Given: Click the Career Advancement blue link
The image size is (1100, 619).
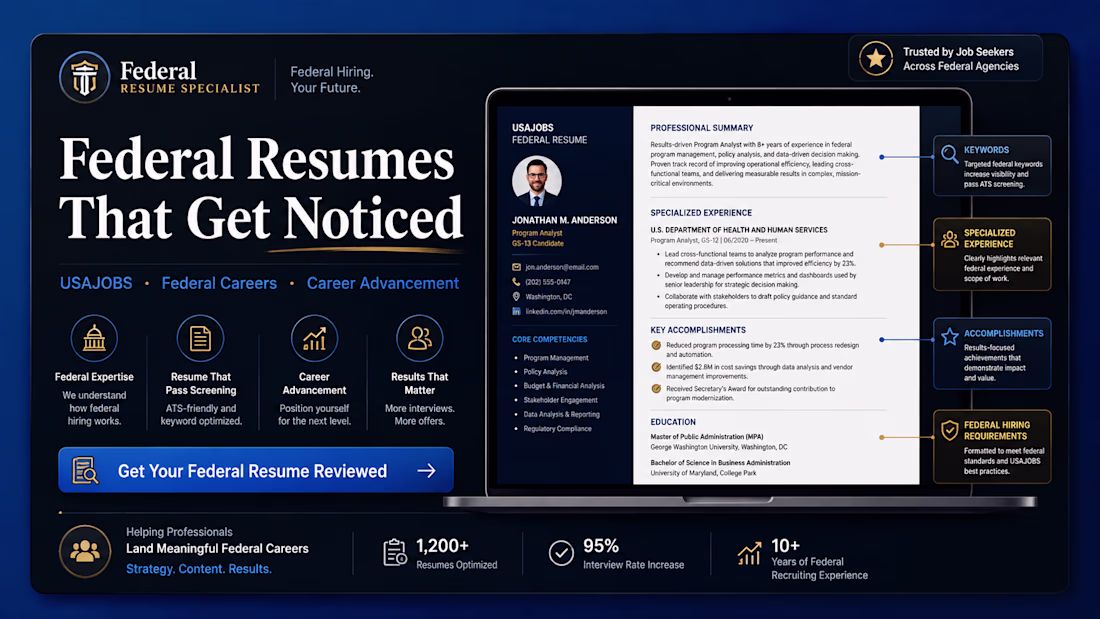Looking at the screenshot, I should [382, 283].
